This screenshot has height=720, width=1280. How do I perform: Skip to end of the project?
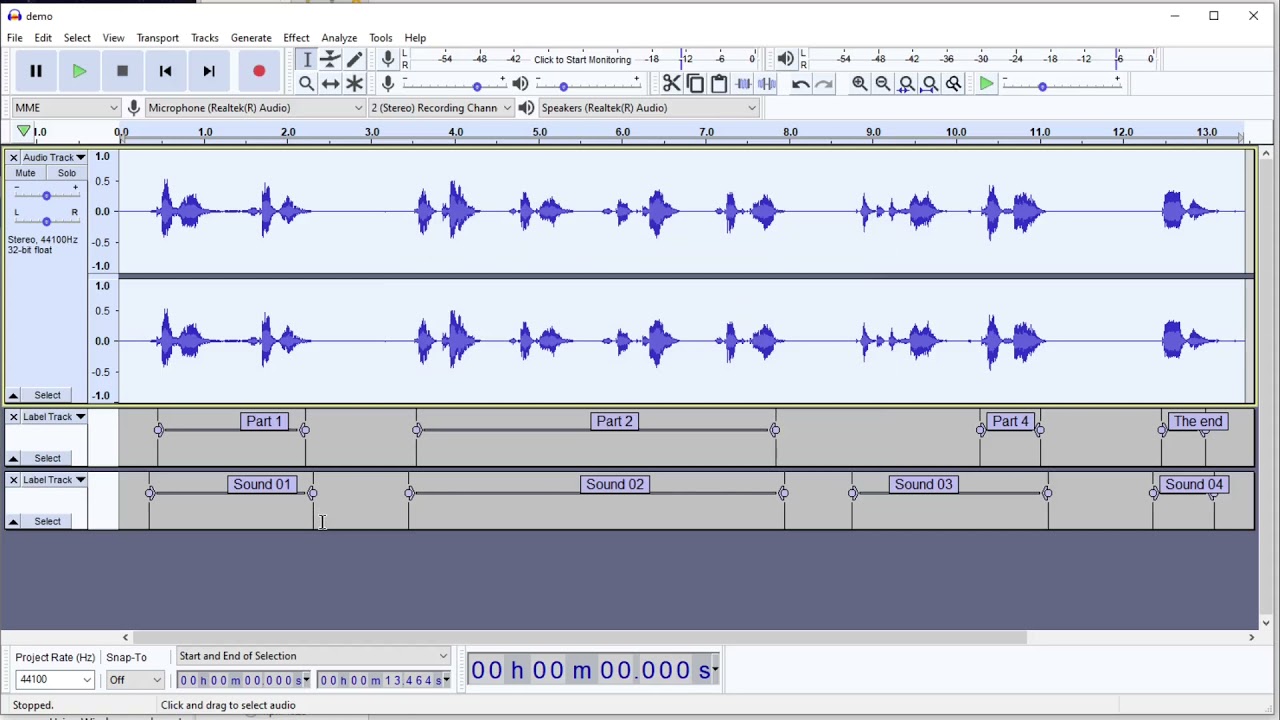pyautogui.click(x=209, y=71)
